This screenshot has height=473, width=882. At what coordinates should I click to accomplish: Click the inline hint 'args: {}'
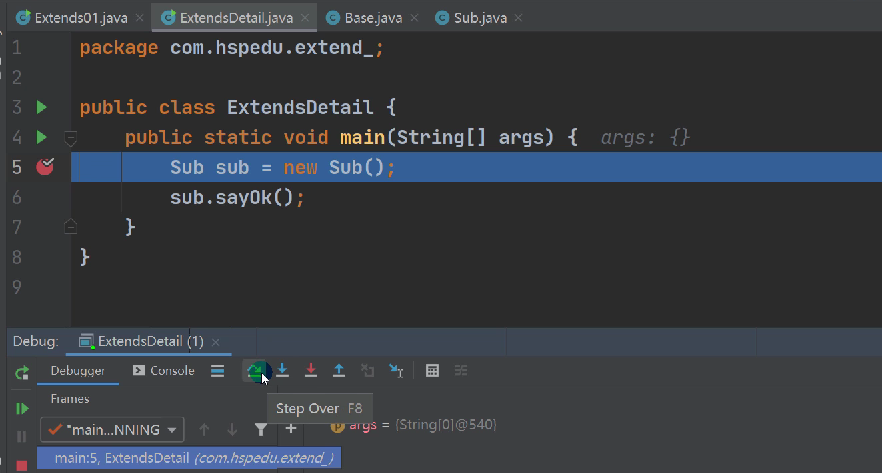pyautogui.click(x=645, y=137)
